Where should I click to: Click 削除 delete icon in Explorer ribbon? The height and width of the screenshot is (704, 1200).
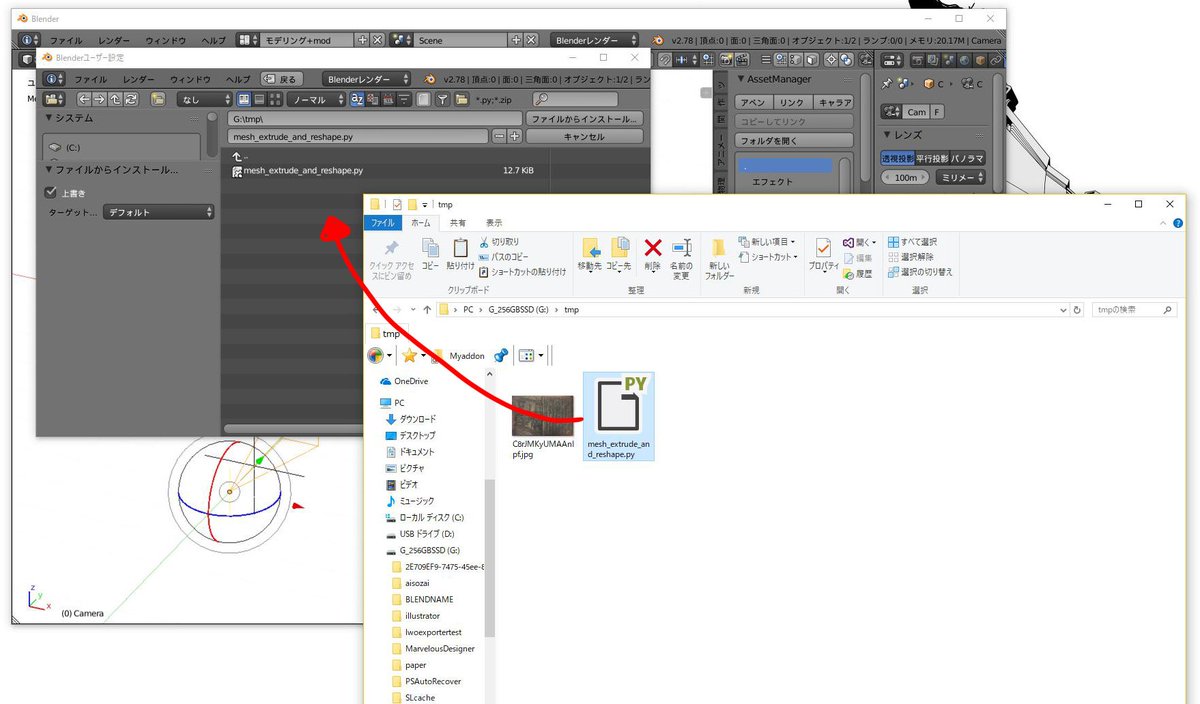(x=652, y=254)
